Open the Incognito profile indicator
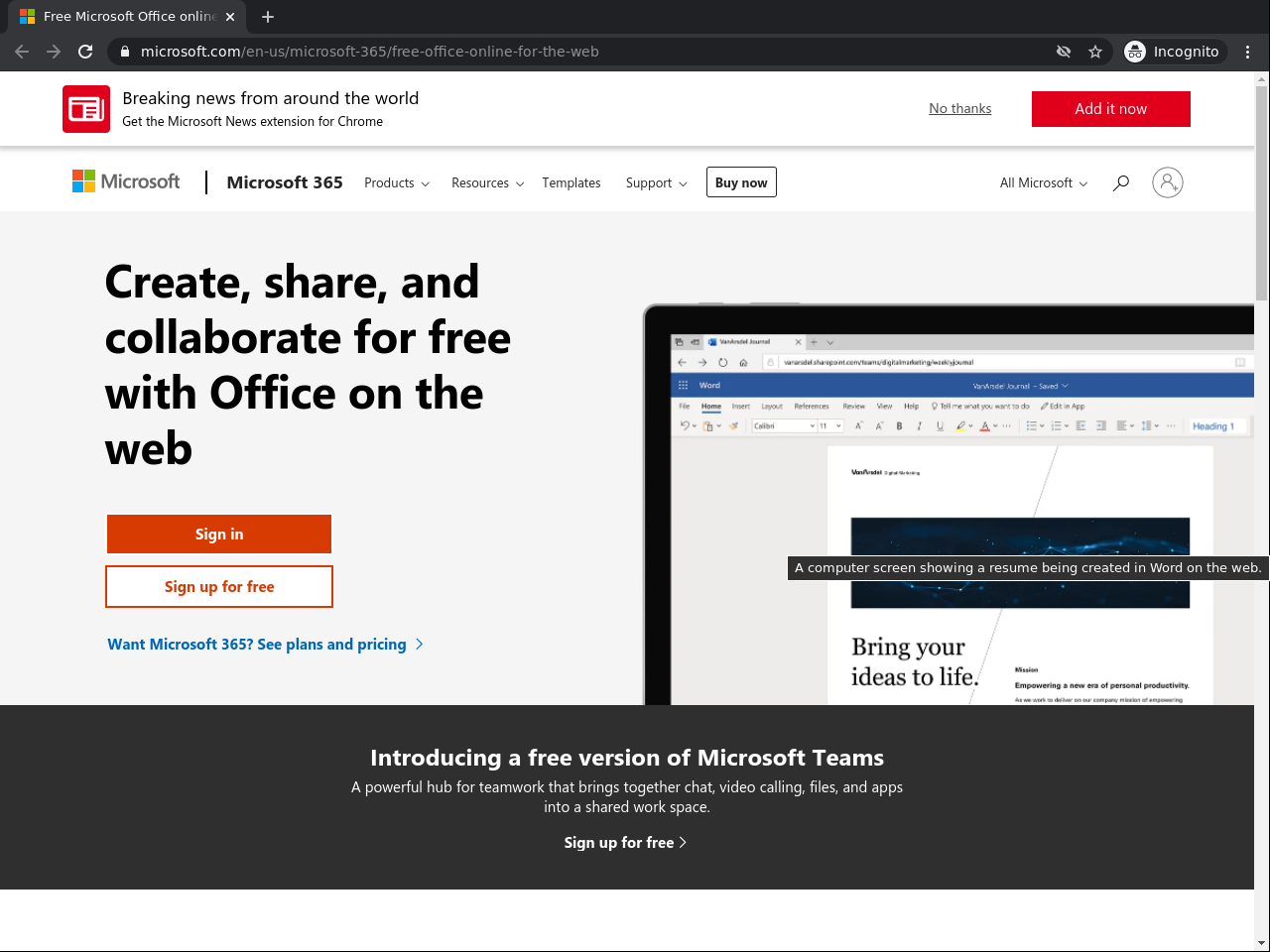 point(1173,52)
